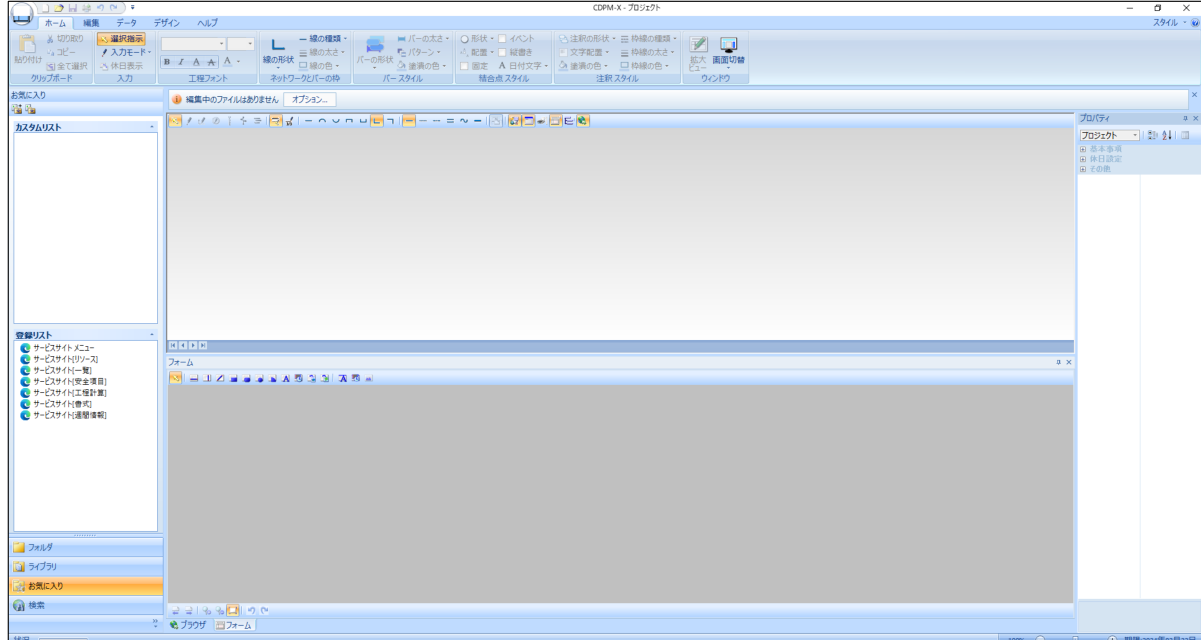Click the 全て選択 select all button
1201x640 pixels.
click(67, 64)
